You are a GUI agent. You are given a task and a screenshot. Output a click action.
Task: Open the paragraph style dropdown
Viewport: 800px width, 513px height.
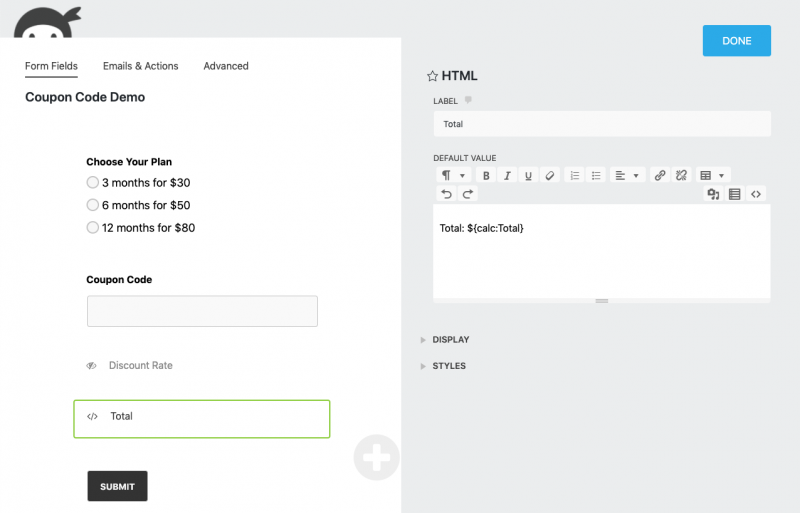453,175
